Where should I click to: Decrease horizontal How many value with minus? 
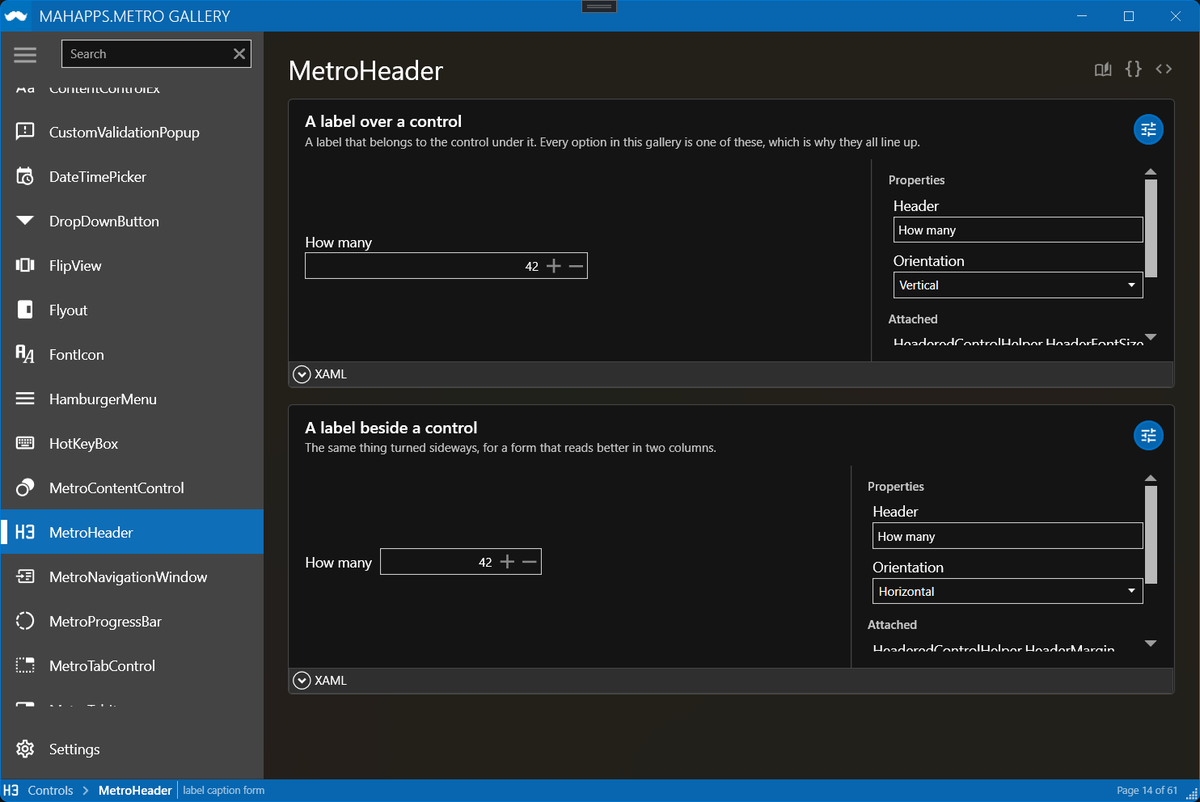pos(530,562)
